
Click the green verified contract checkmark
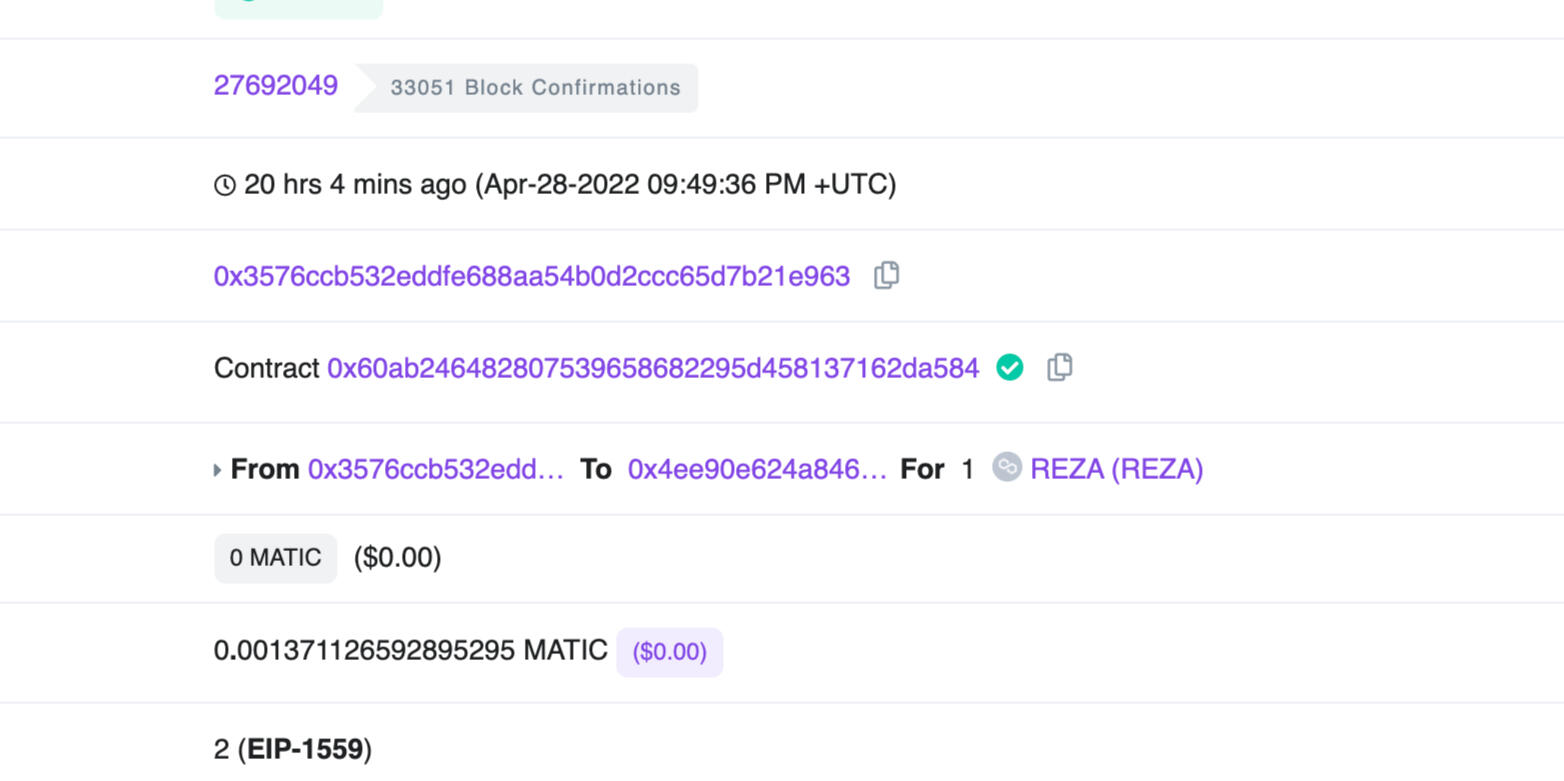(x=1010, y=368)
